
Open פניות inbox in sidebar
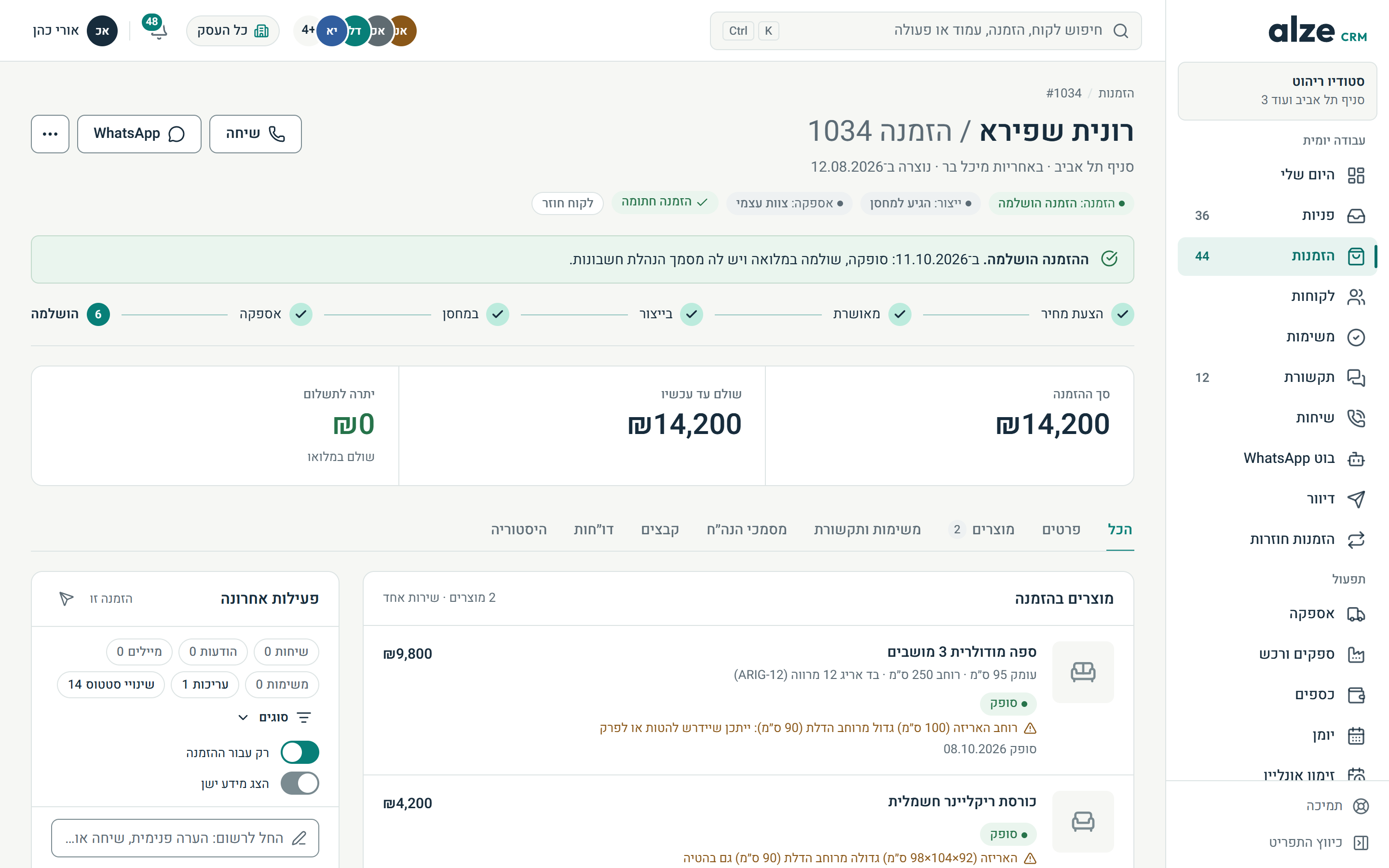(x=1278, y=215)
